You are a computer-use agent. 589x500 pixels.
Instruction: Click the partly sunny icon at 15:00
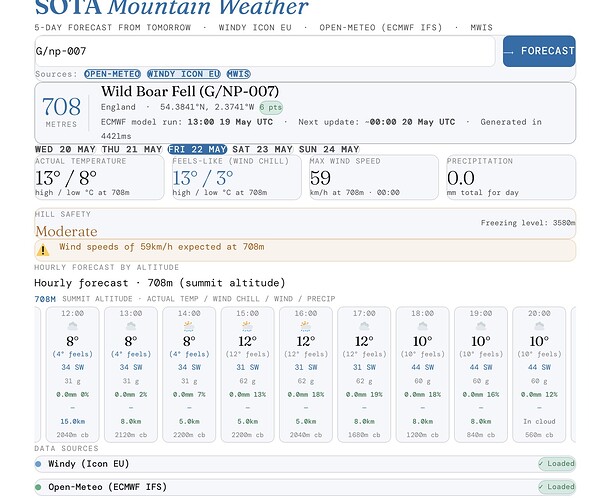pos(247,326)
